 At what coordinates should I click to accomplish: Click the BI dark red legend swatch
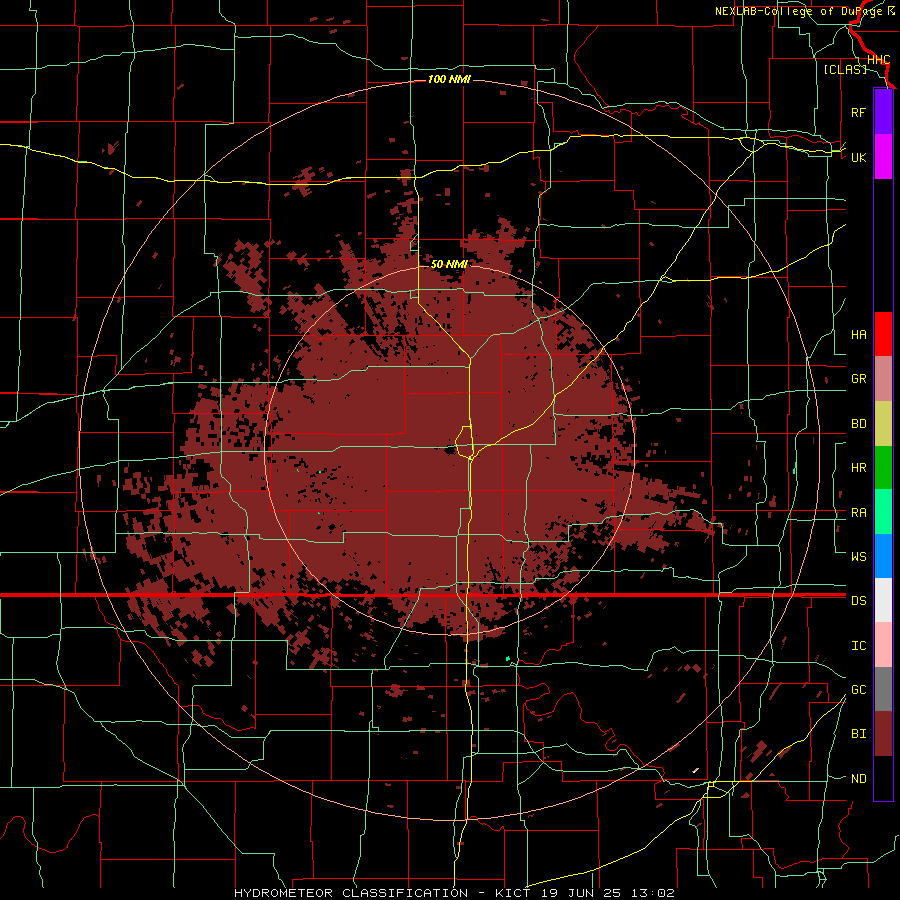(x=883, y=734)
